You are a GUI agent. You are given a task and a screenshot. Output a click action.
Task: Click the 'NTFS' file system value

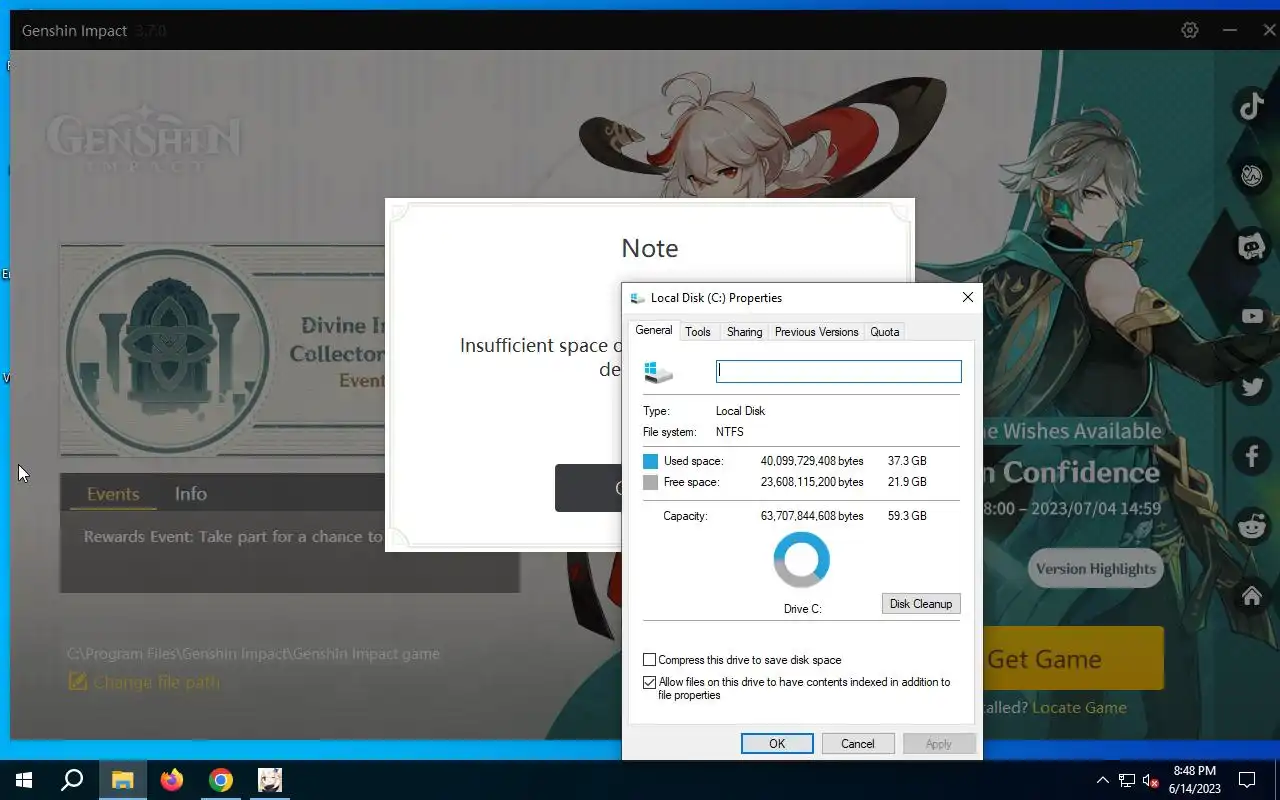pyautogui.click(x=730, y=432)
